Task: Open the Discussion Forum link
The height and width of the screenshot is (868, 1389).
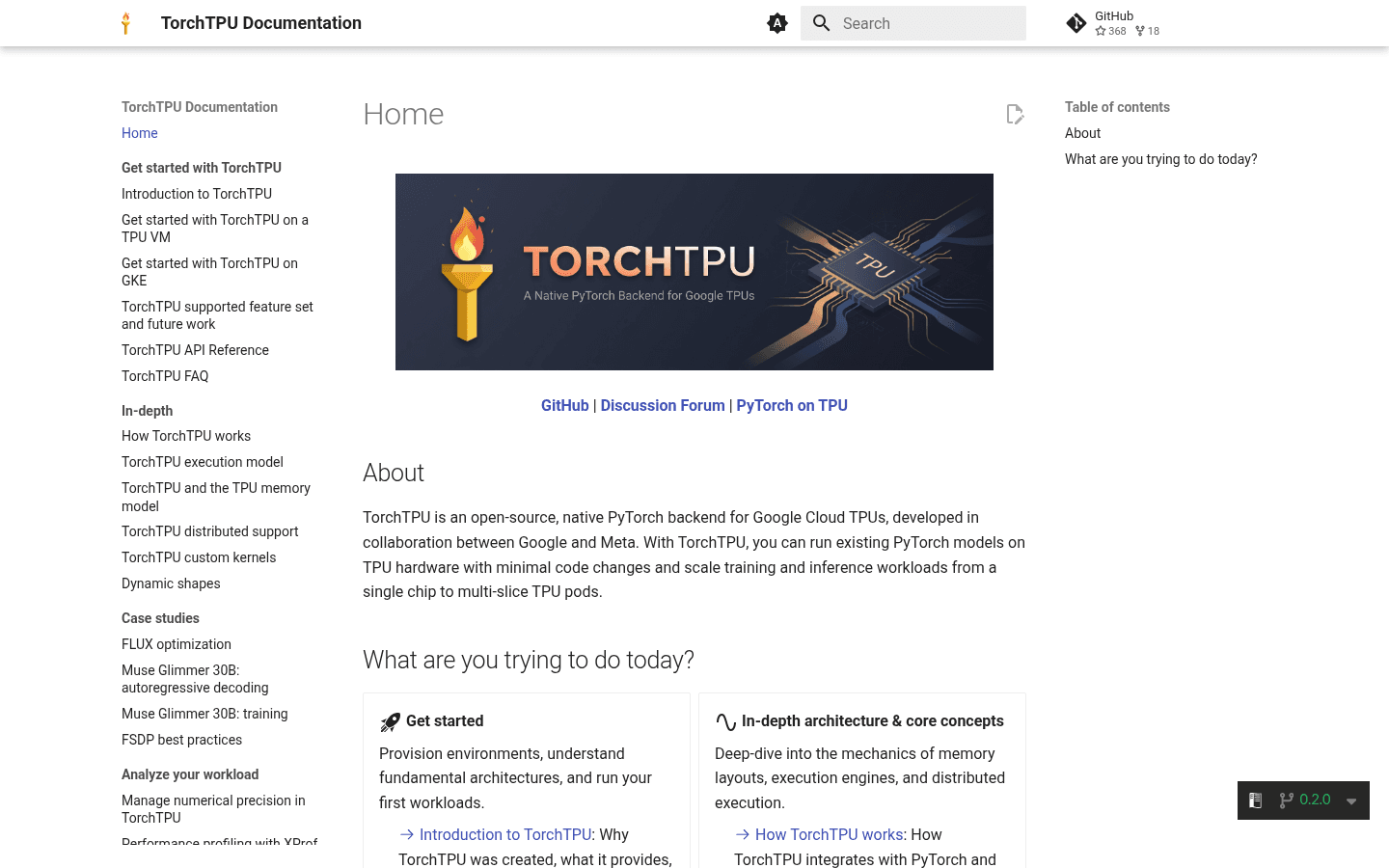Action: tap(663, 406)
